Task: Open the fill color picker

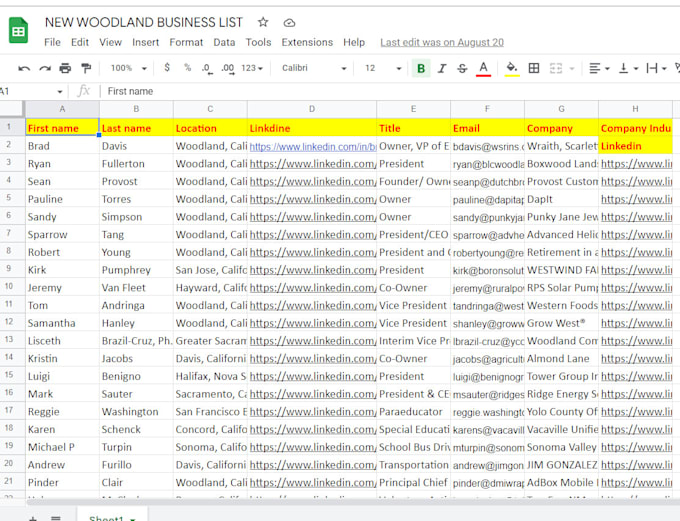Action: tap(512, 69)
